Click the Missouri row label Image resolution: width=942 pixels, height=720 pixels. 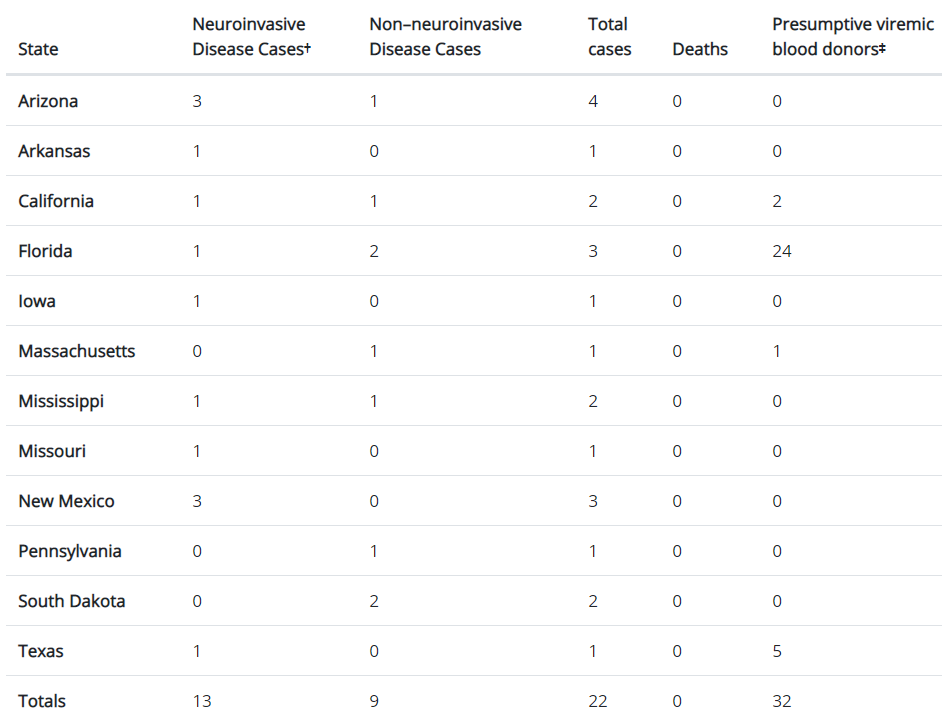[x=52, y=451]
